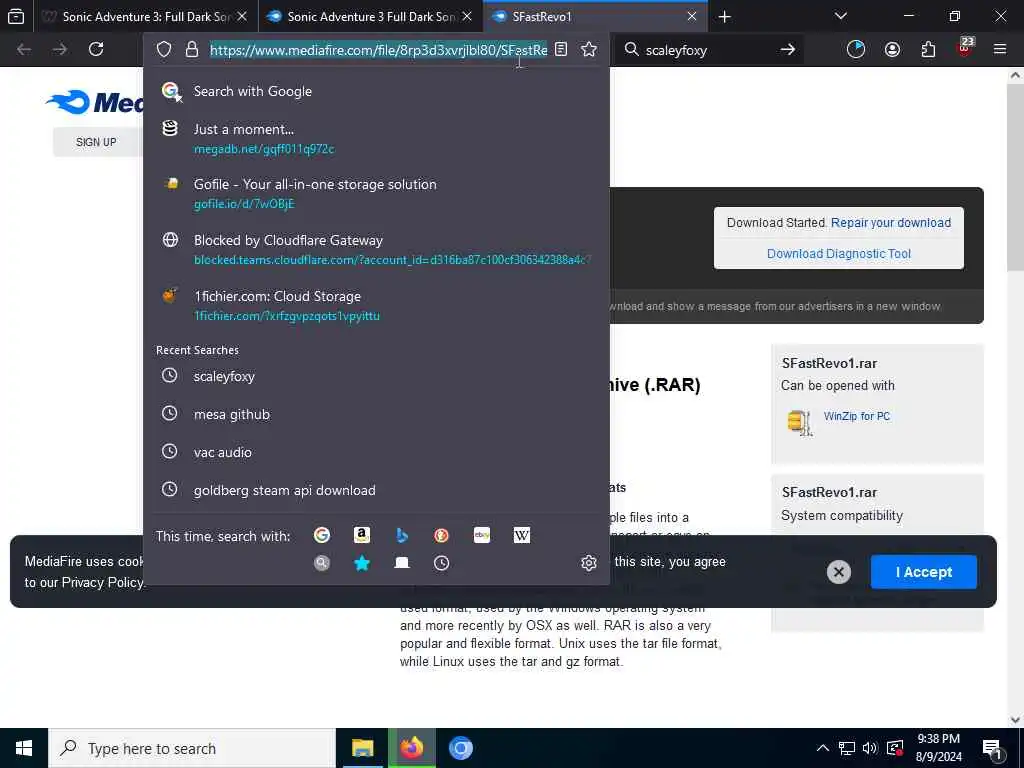
Task: Open the Windows Start menu
Action: click(24, 748)
